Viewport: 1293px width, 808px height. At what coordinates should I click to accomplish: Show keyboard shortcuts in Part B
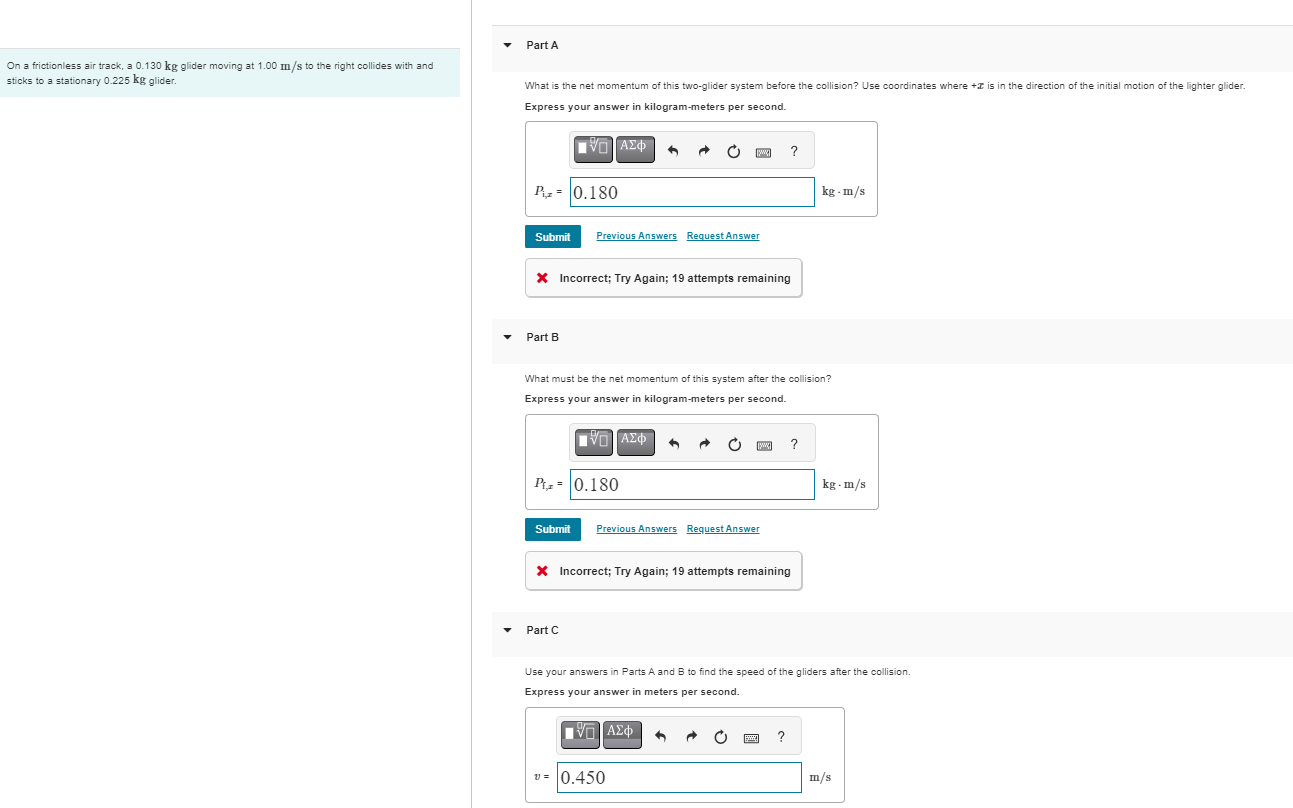click(766, 444)
